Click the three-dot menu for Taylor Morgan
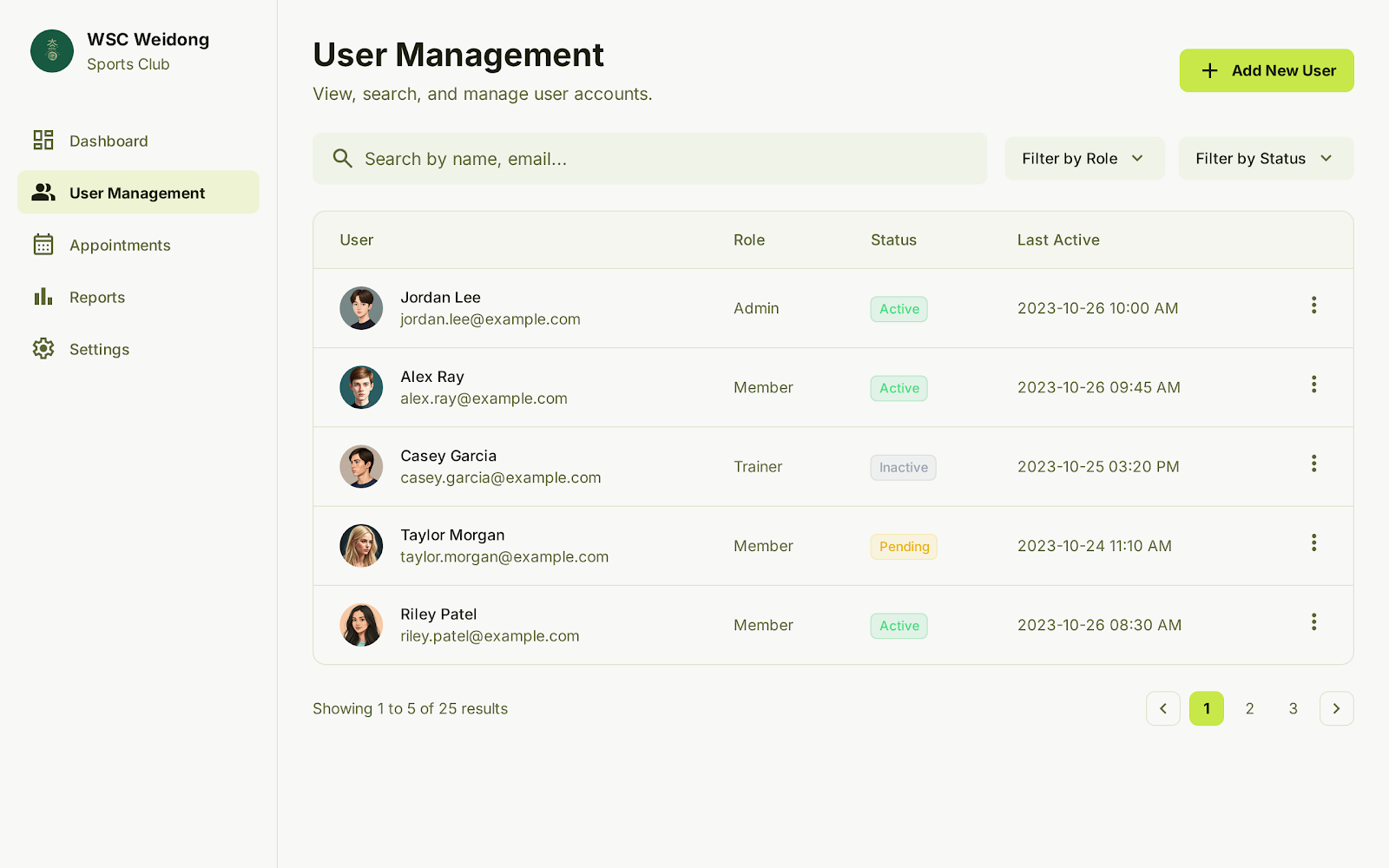Screen dimensions: 1389x868 click(1313, 543)
